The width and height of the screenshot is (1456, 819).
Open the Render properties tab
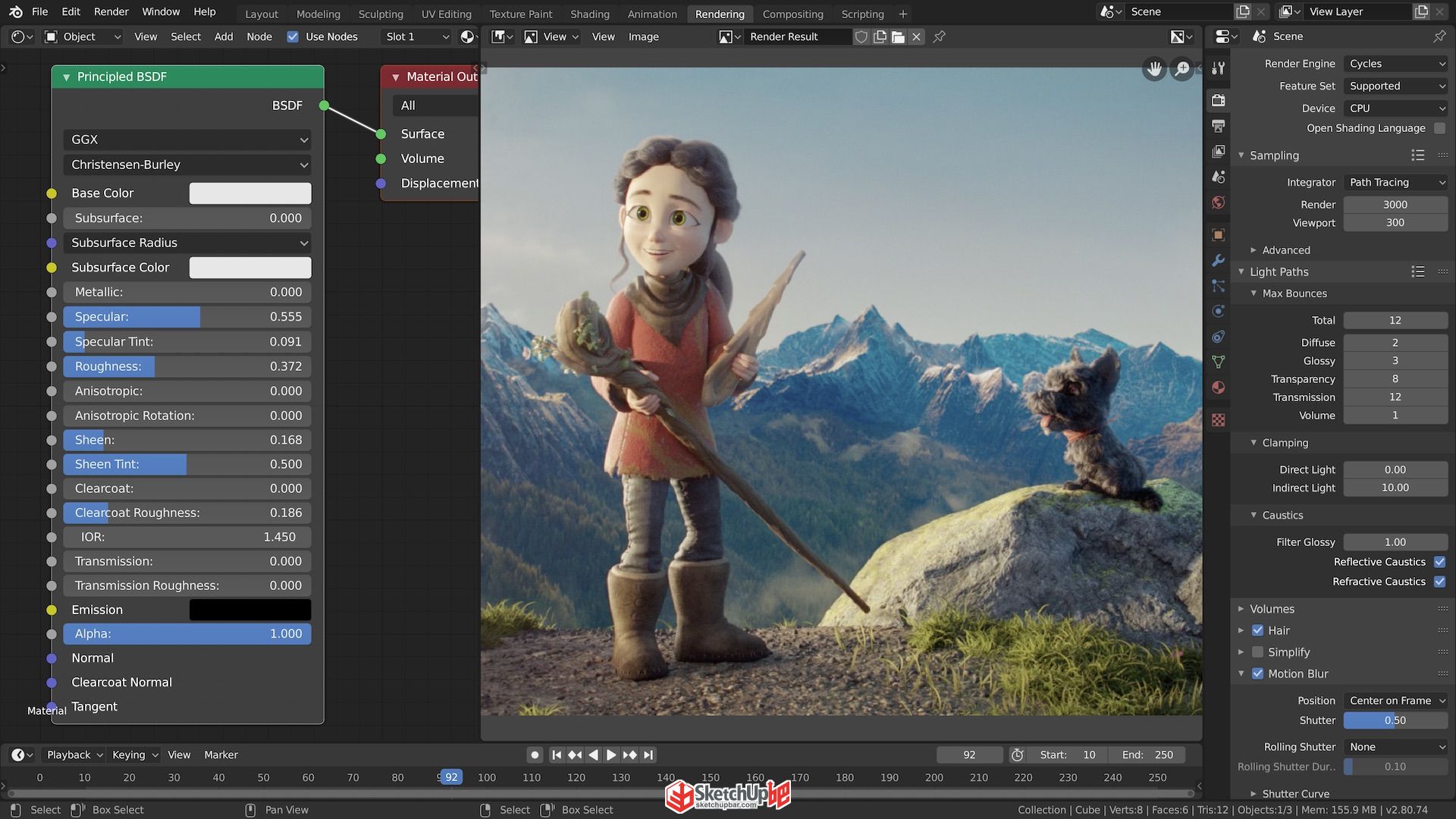click(x=1218, y=100)
